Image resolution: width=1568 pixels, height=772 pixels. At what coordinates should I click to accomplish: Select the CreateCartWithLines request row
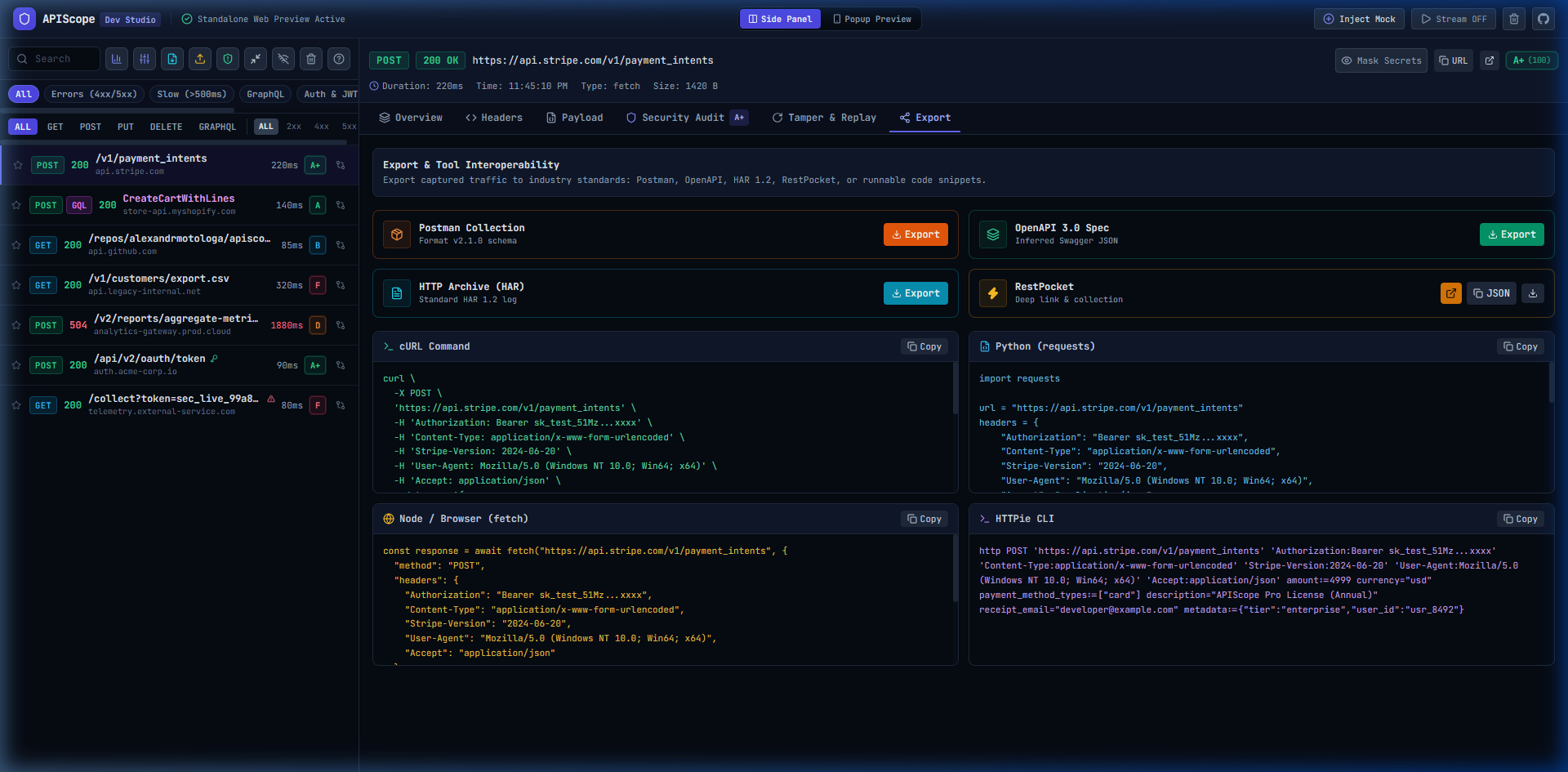click(x=179, y=205)
